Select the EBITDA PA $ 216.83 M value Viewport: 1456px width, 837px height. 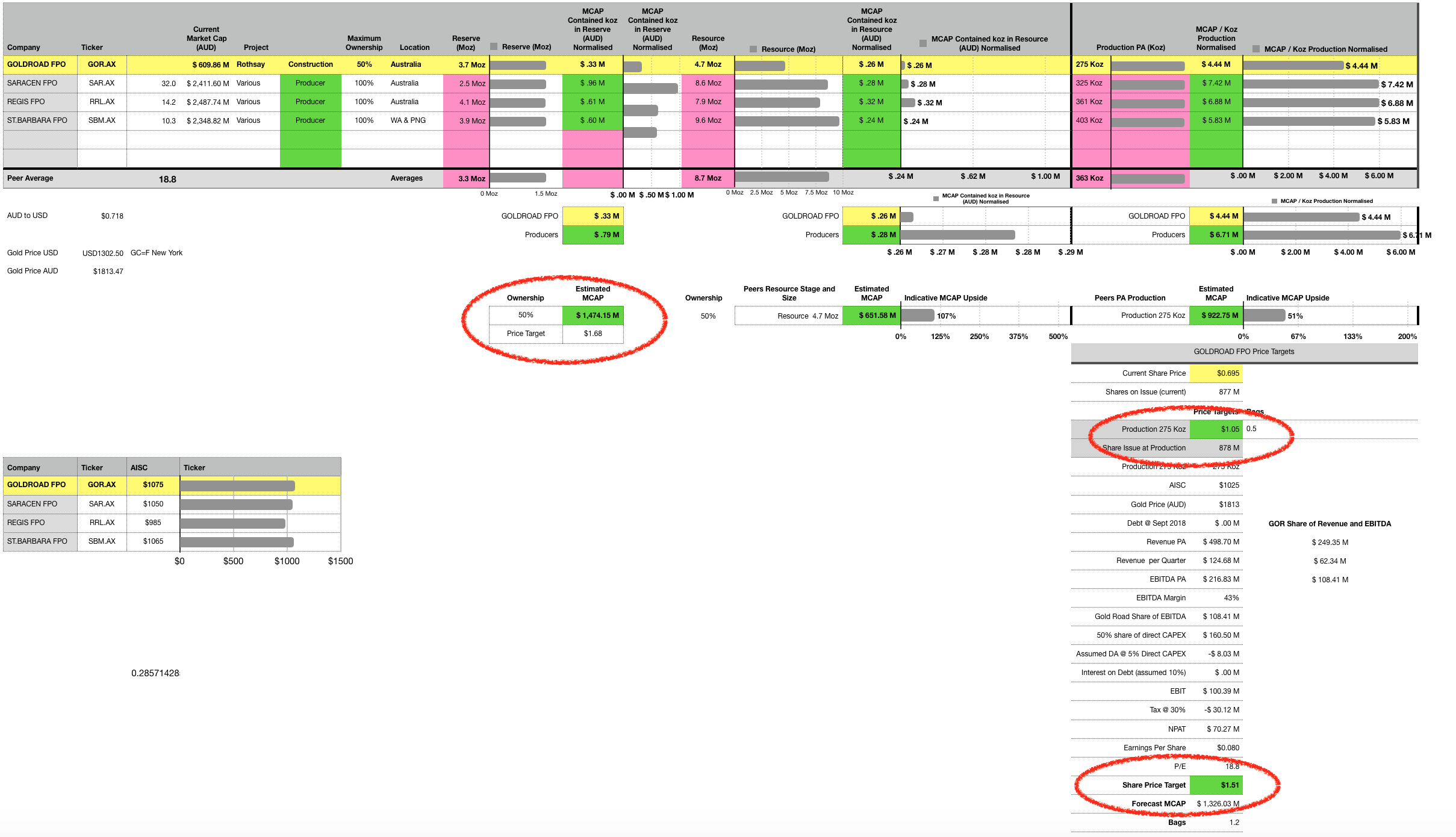click(x=1221, y=579)
